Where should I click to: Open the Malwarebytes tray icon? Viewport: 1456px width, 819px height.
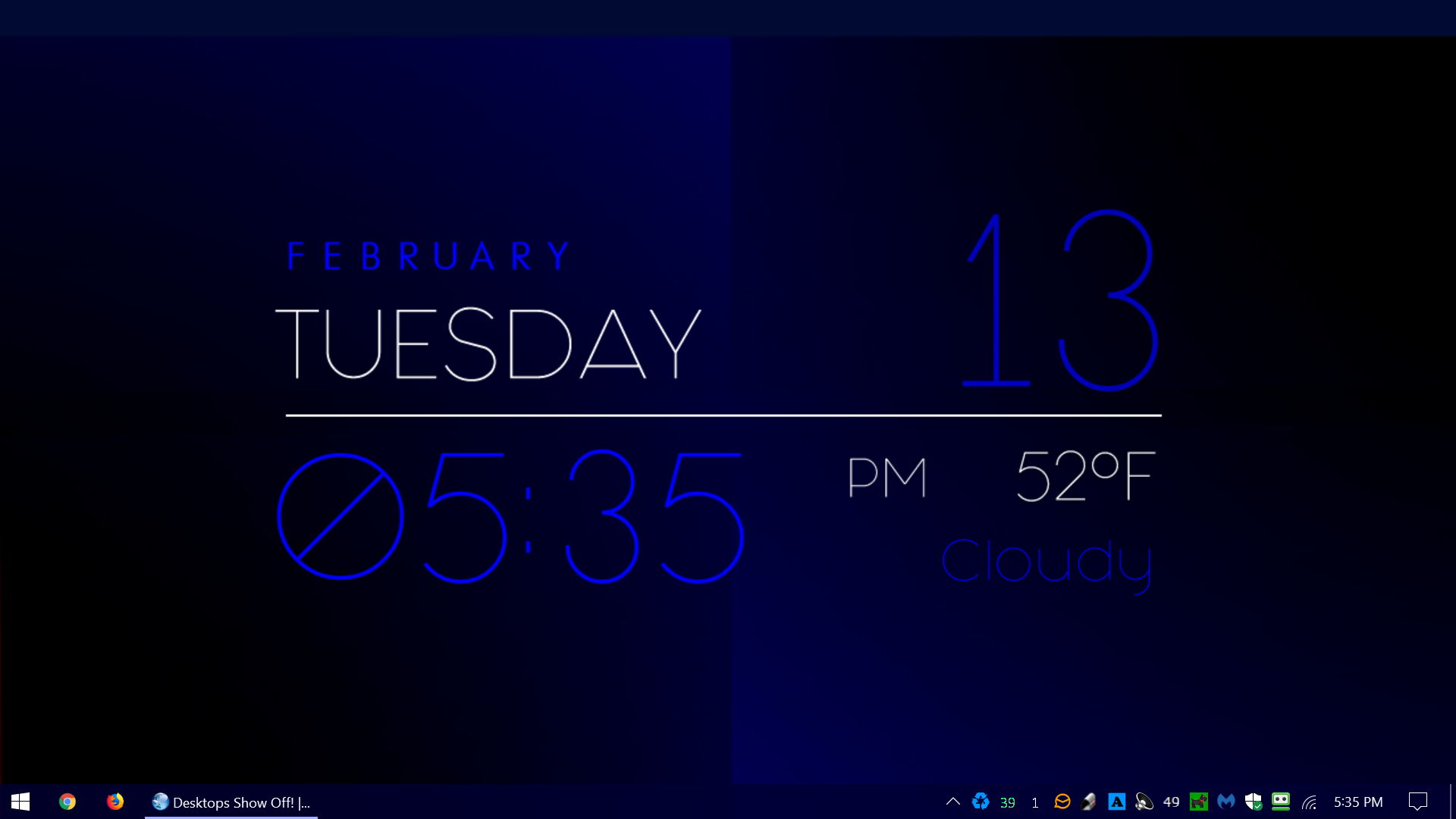1225,802
